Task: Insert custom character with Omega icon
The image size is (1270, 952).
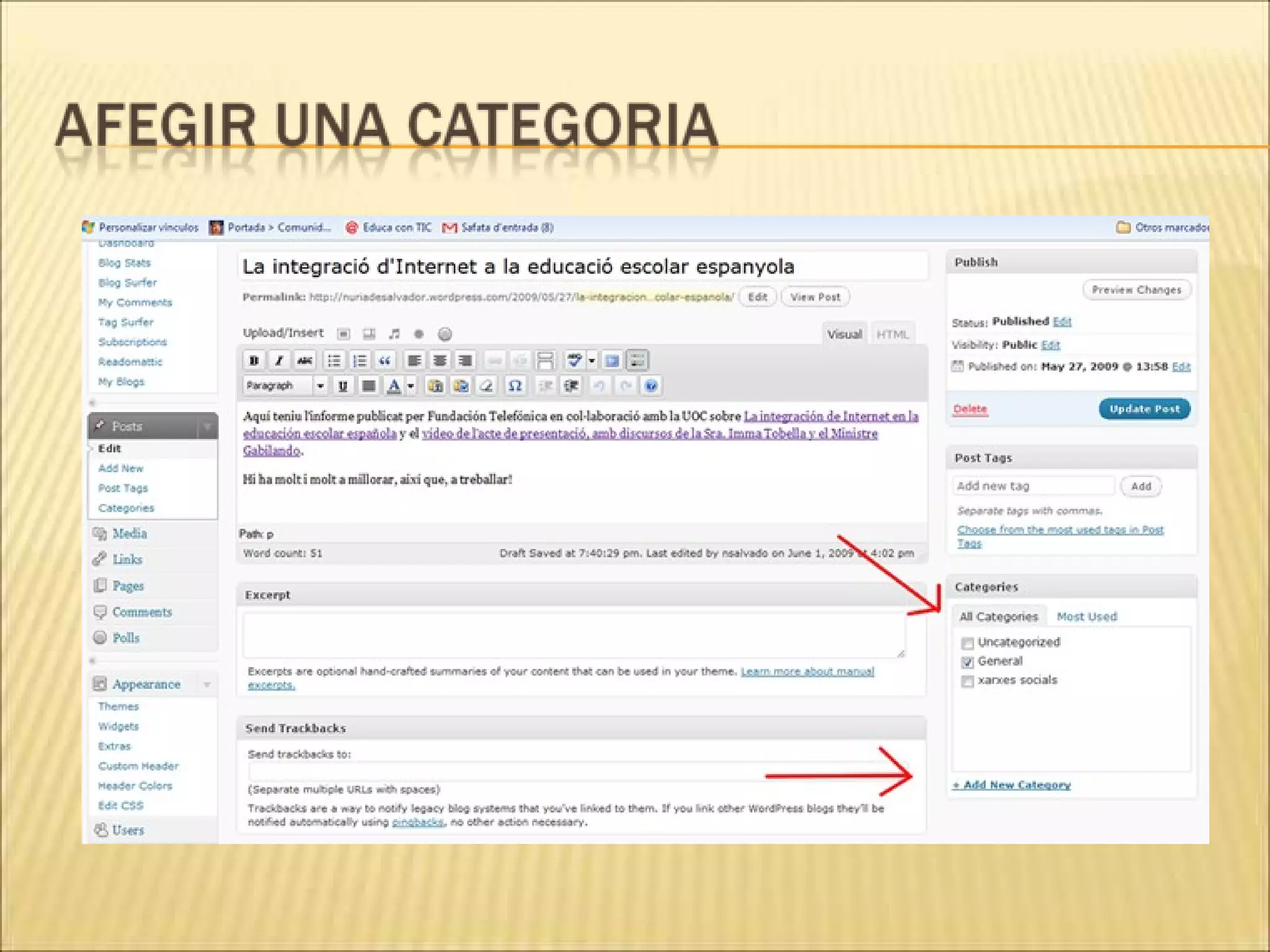Action: pos(515,386)
